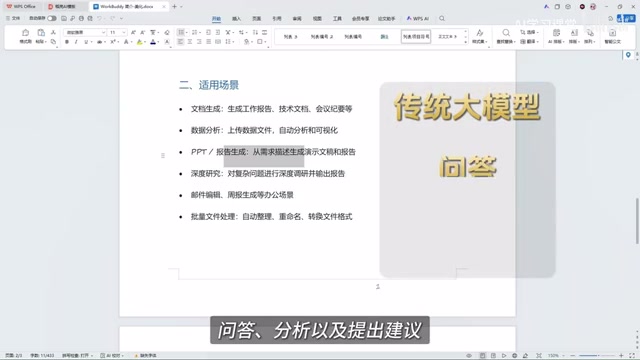Click the bulleted list icon
This screenshot has width=640, height=360.
(181, 32)
